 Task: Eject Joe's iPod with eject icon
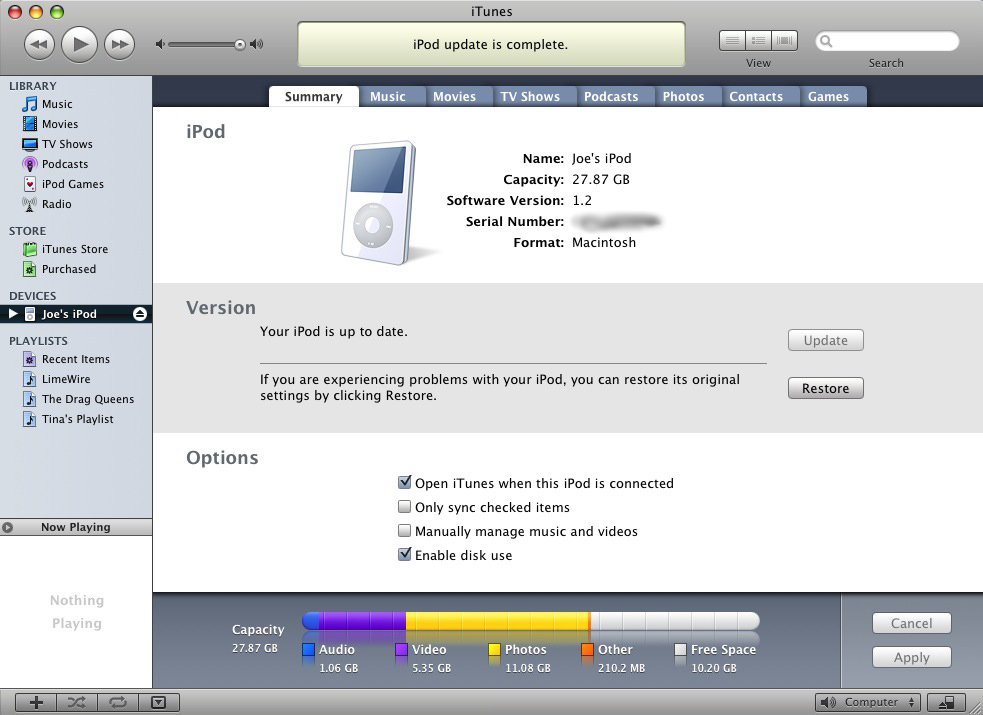coord(140,314)
